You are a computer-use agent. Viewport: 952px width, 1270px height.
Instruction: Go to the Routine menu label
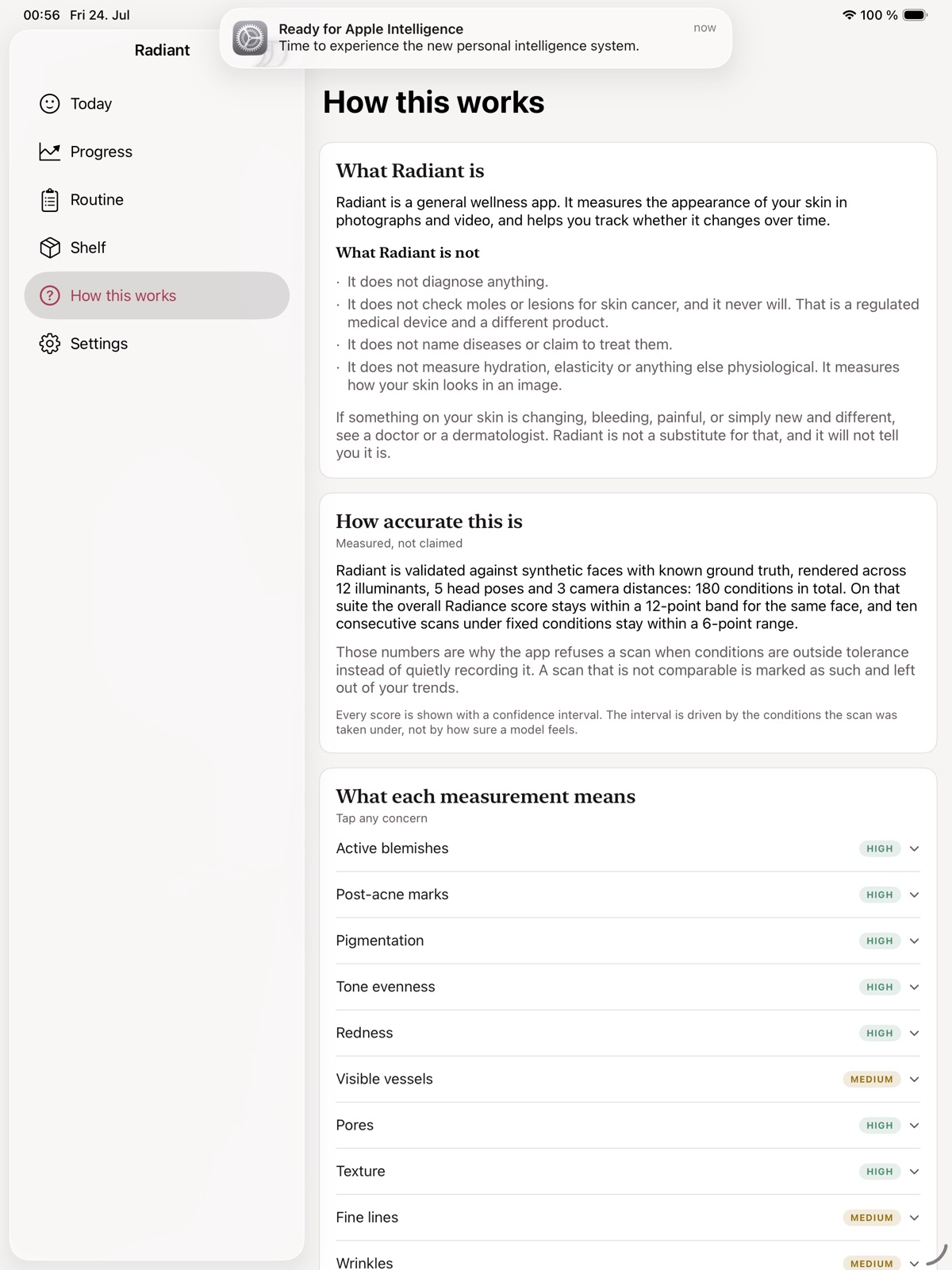coord(97,200)
